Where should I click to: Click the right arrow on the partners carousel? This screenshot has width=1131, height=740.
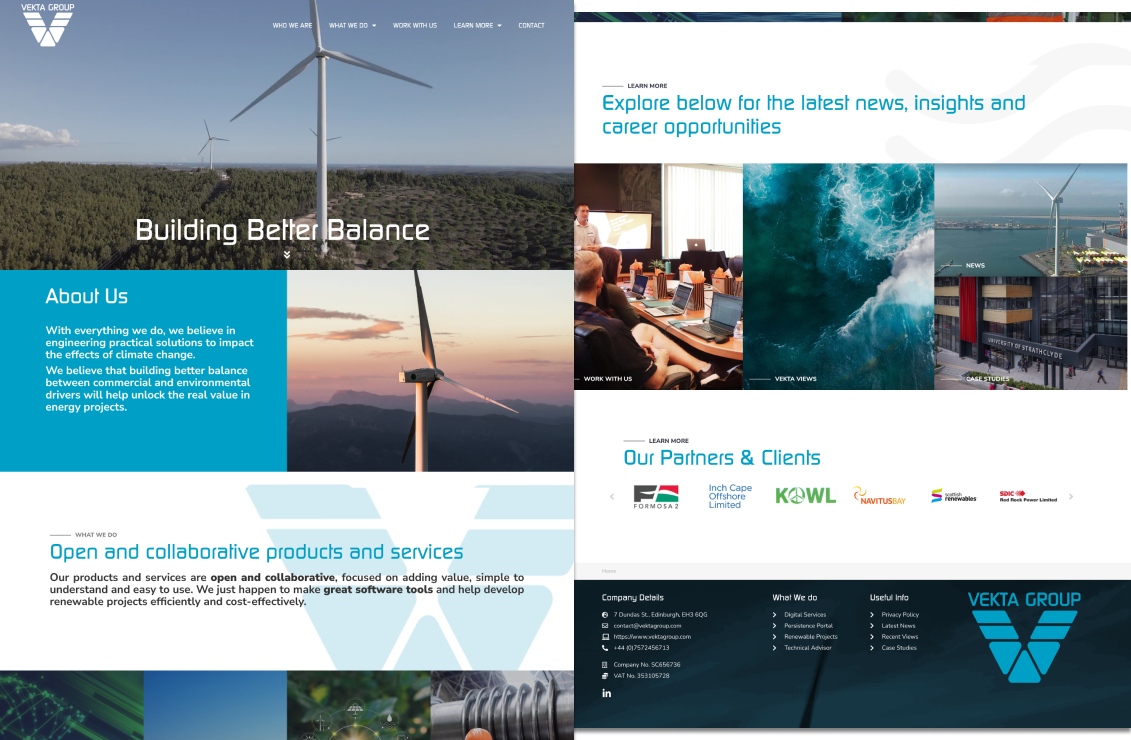tap(1070, 496)
